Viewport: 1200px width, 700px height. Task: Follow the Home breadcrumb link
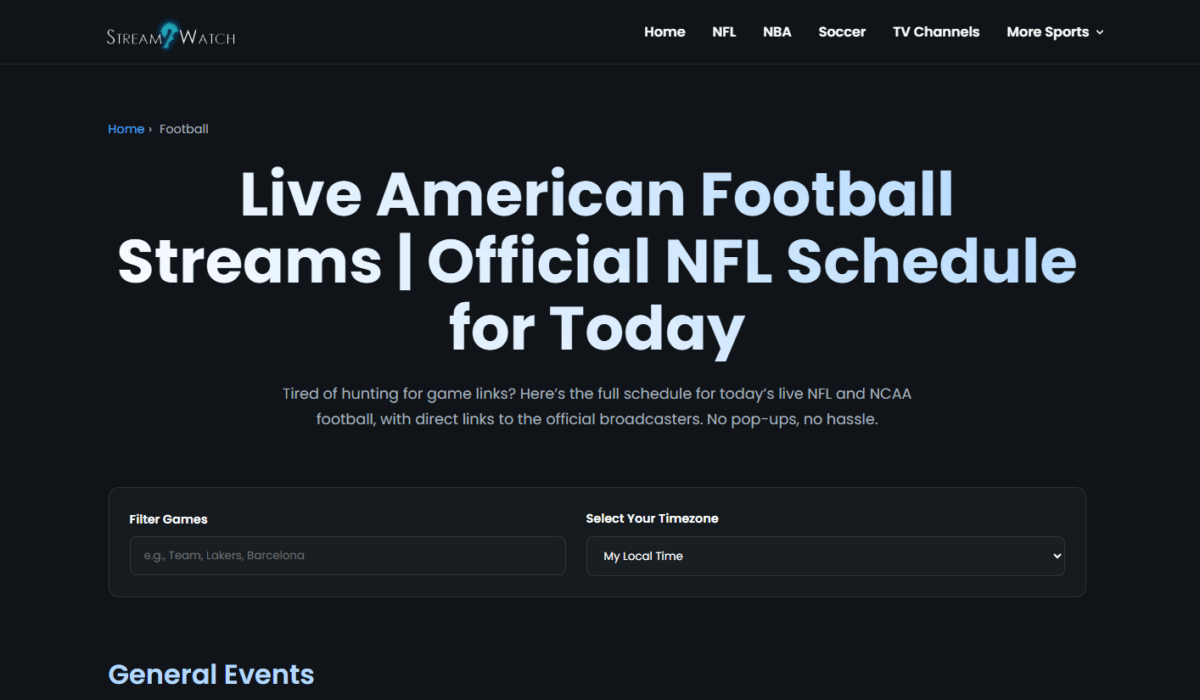click(x=126, y=129)
